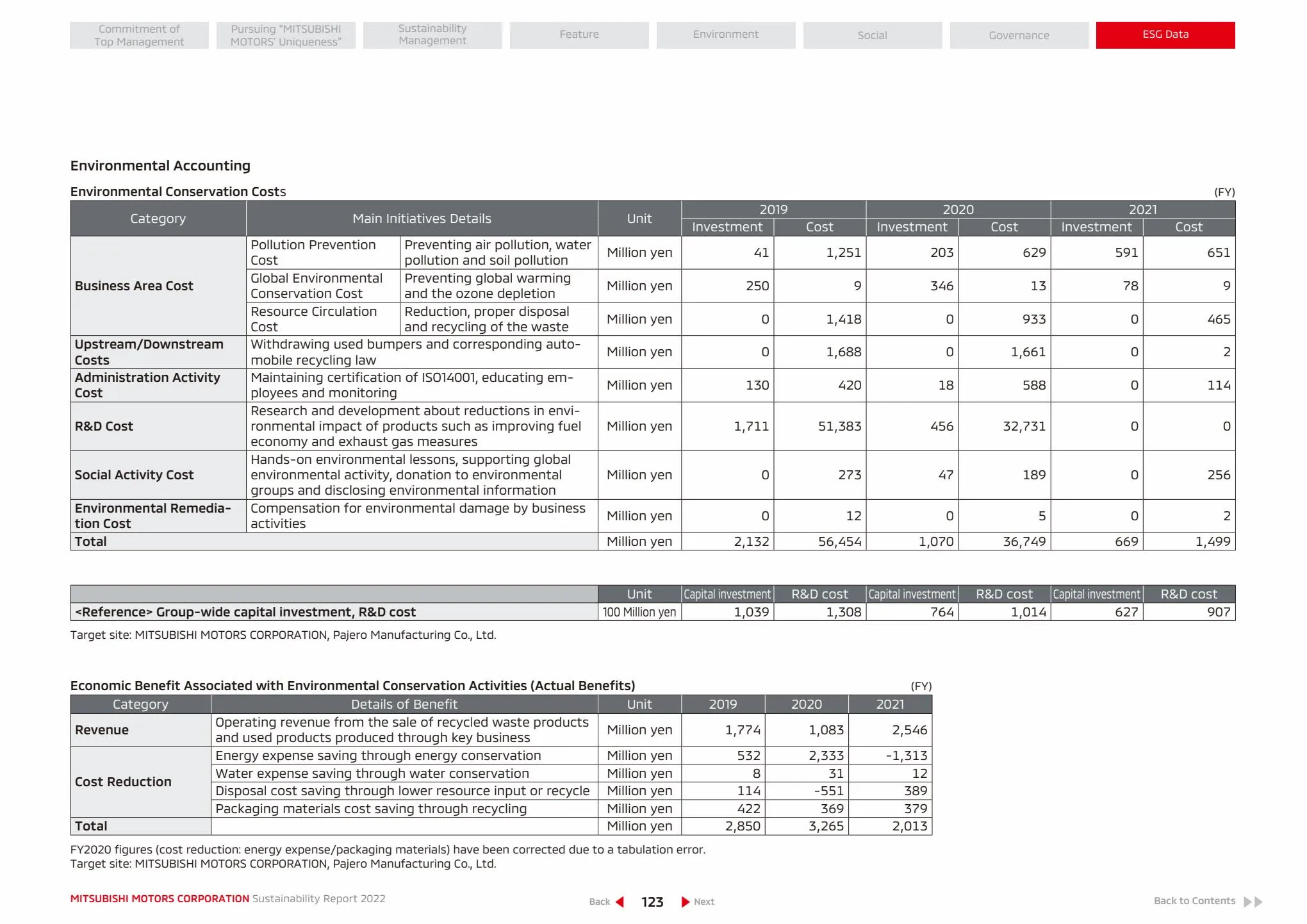Click the 2020 year column header
This screenshot has width=1307, height=924.
point(958,210)
